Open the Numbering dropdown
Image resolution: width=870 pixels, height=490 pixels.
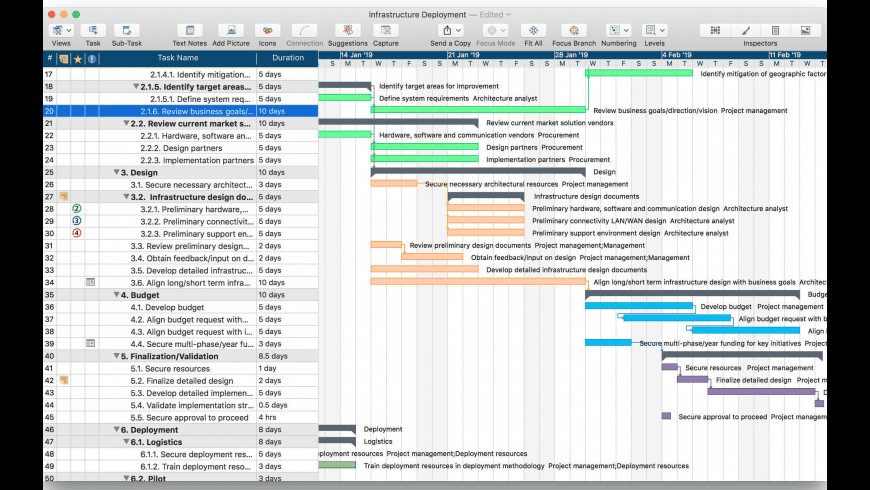pyautogui.click(x=619, y=31)
